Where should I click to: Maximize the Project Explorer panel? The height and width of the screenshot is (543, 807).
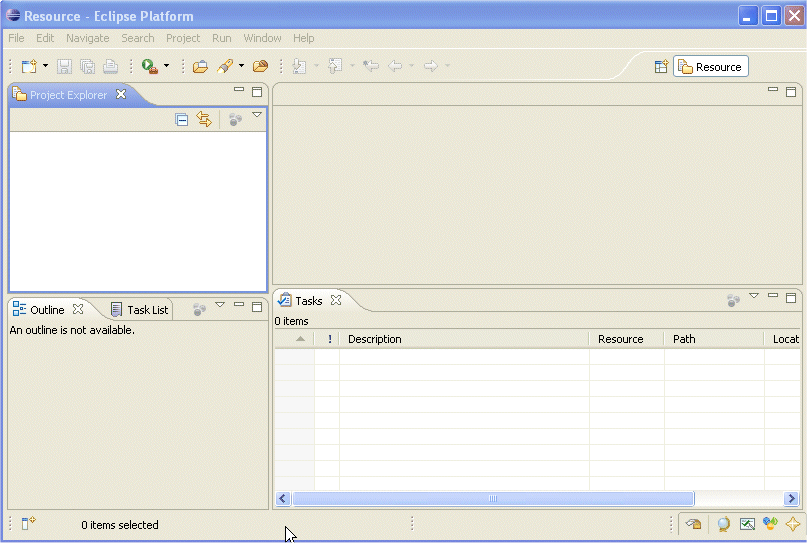pos(257,92)
